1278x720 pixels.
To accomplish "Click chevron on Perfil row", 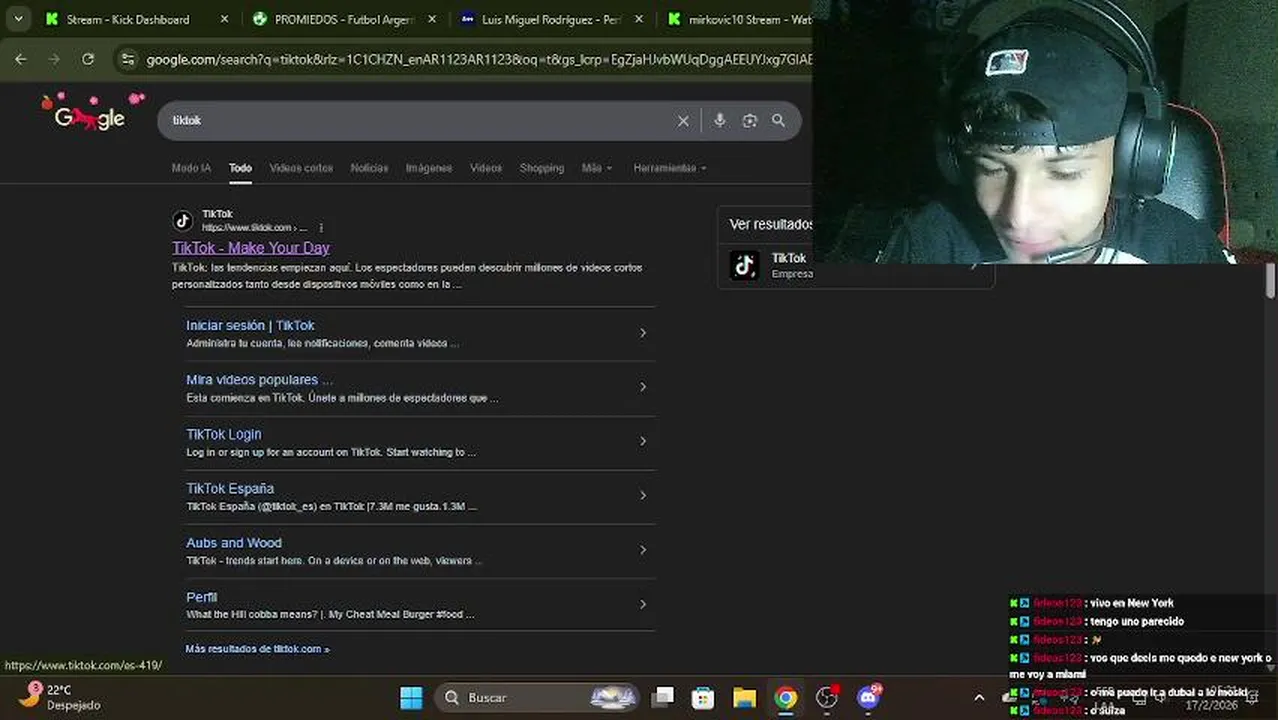I will [643, 604].
